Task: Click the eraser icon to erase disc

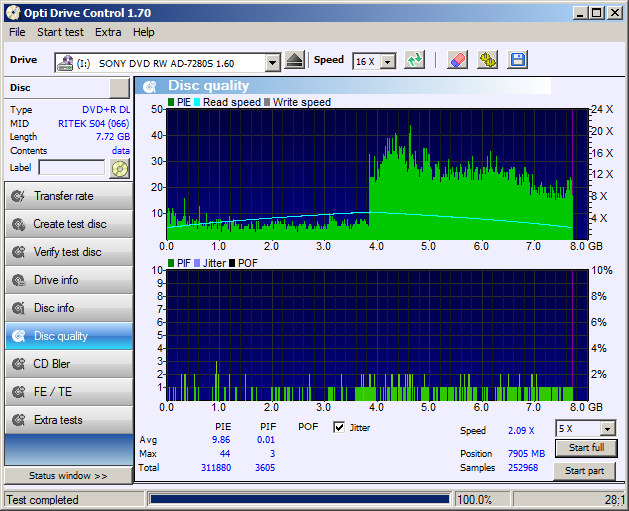Action: click(x=457, y=61)
